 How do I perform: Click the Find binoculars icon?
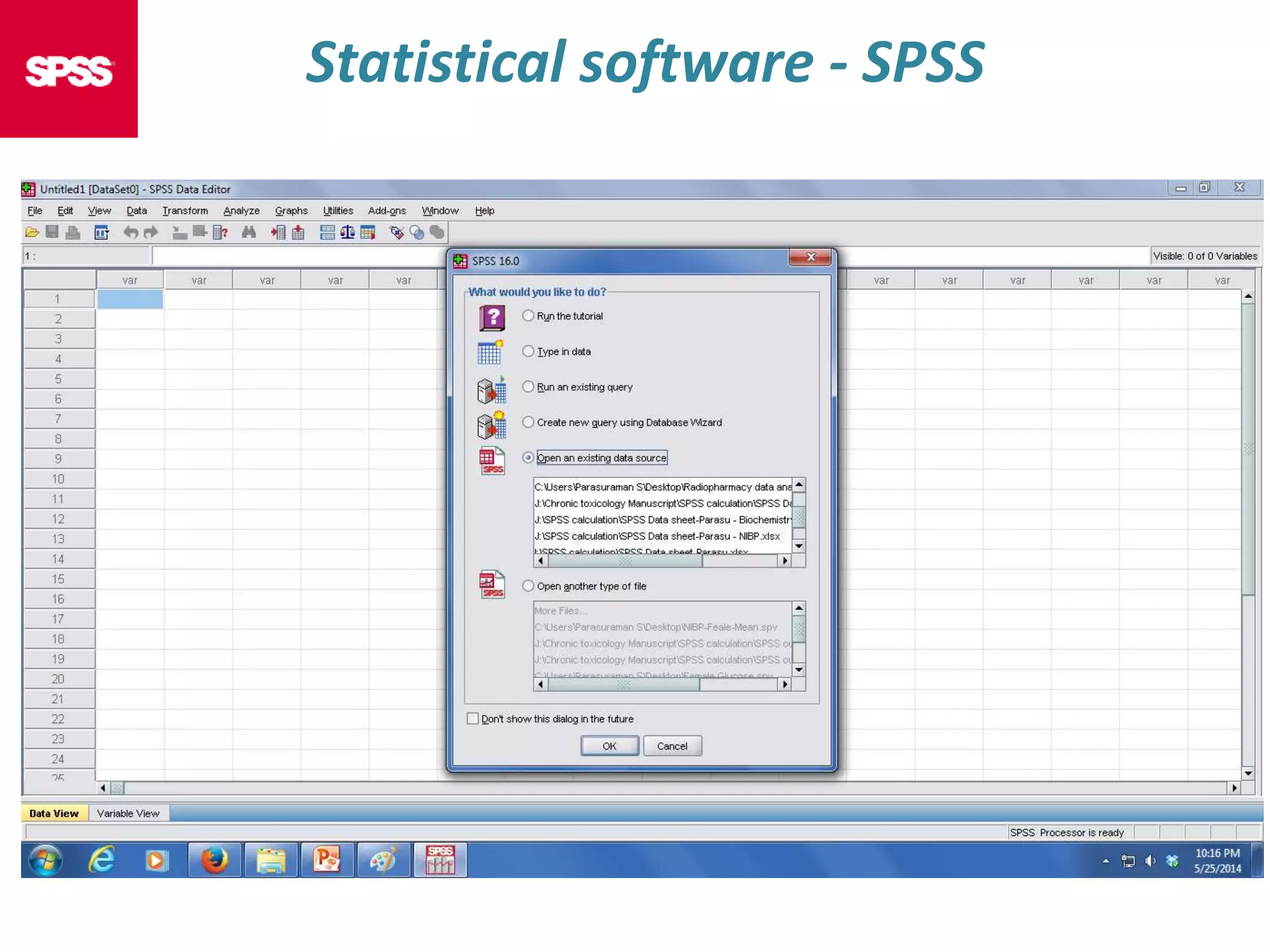249,232
